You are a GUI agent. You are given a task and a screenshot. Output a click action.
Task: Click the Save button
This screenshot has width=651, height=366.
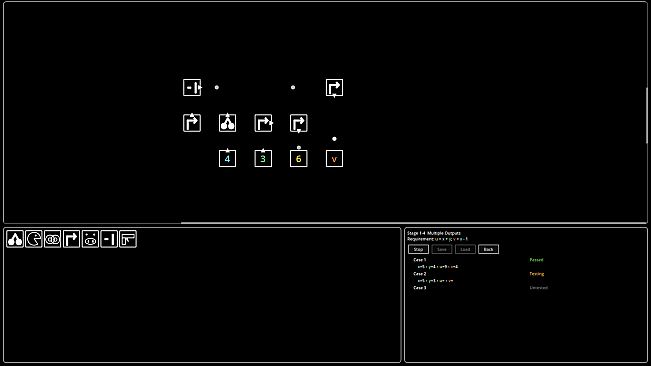442,249
